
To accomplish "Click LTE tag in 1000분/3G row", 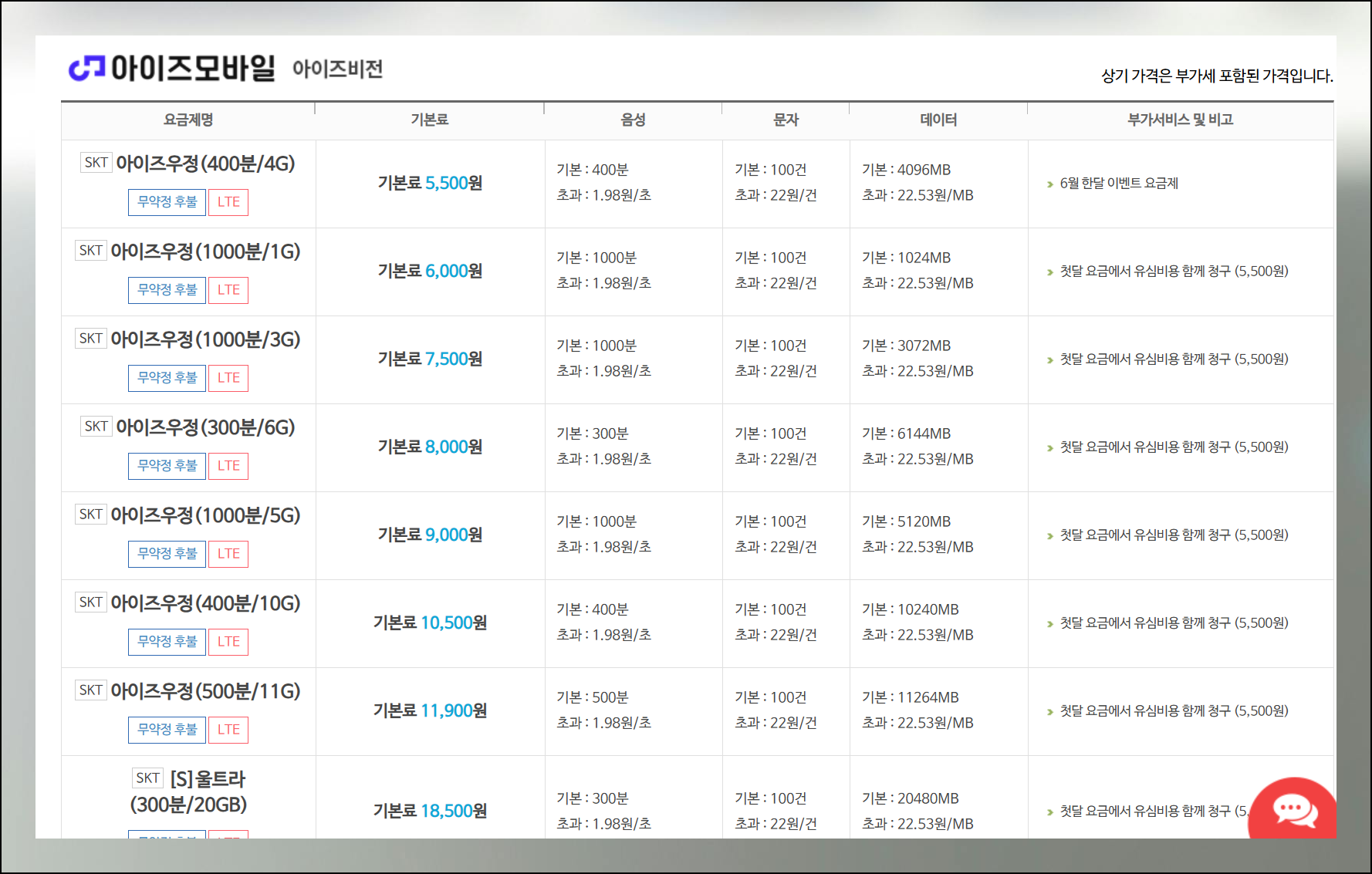I will pos(228,378).
